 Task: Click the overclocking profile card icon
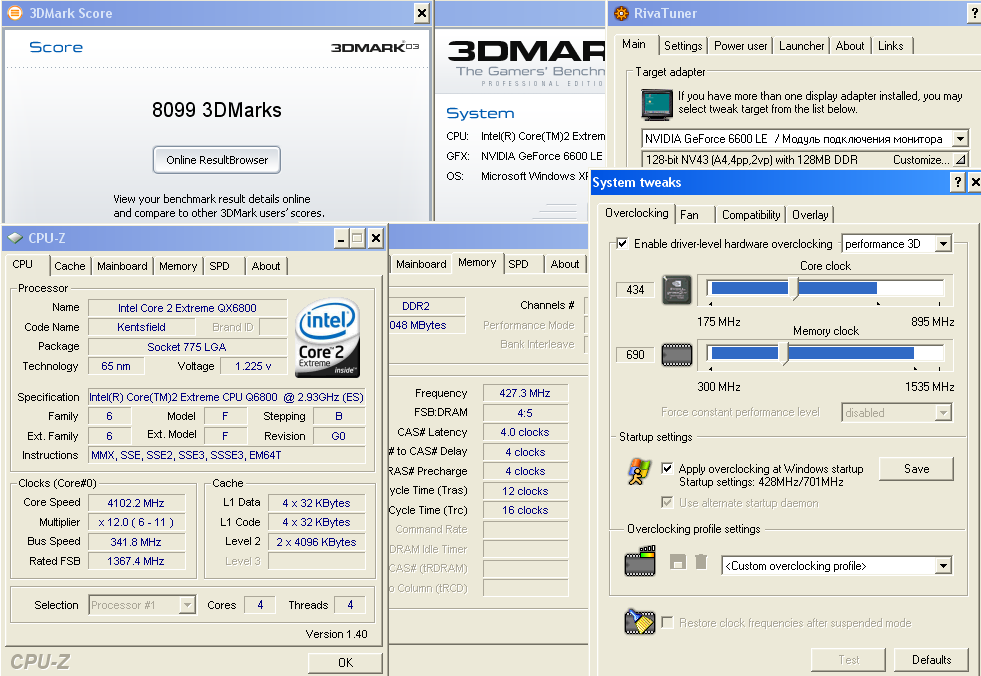640,561
